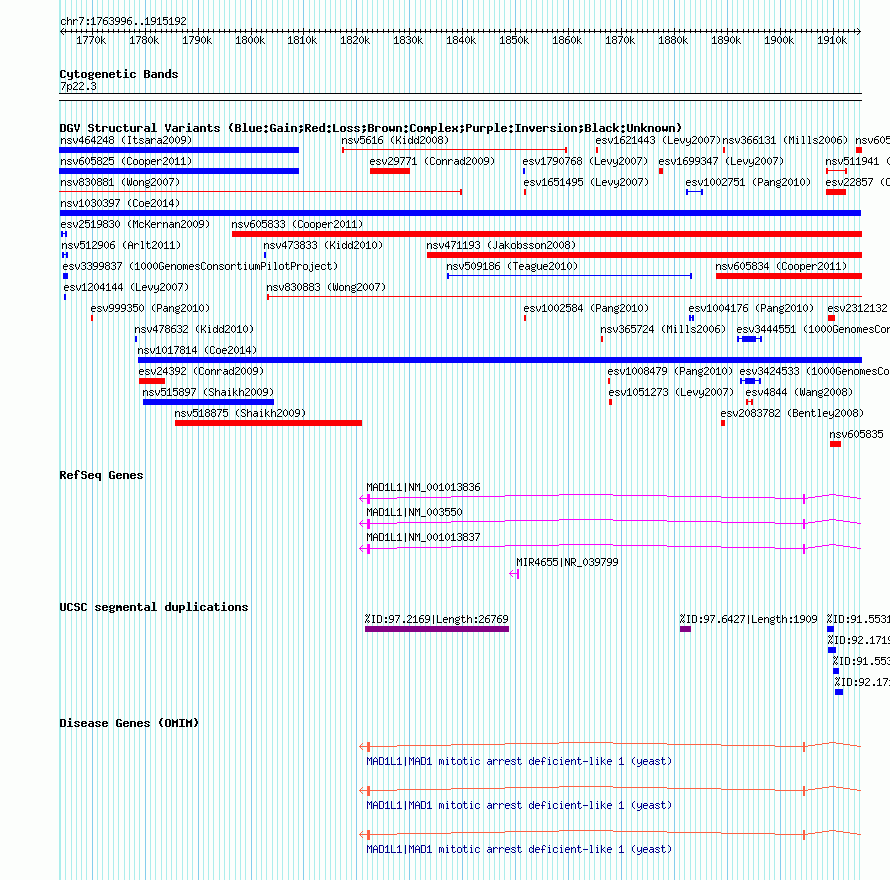The image size is (890, 880).
Task: Click nsv509186 (Teague2010) label
Action: [512, 266]
